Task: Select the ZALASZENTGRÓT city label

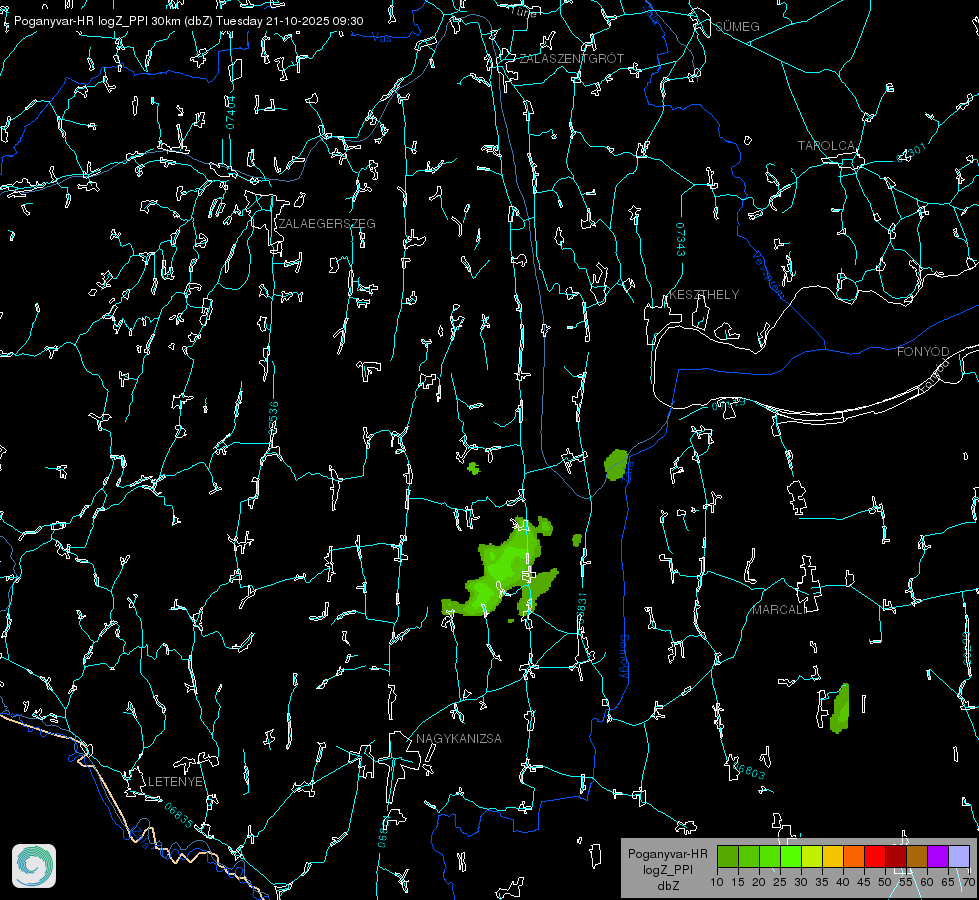Action: 571,59
